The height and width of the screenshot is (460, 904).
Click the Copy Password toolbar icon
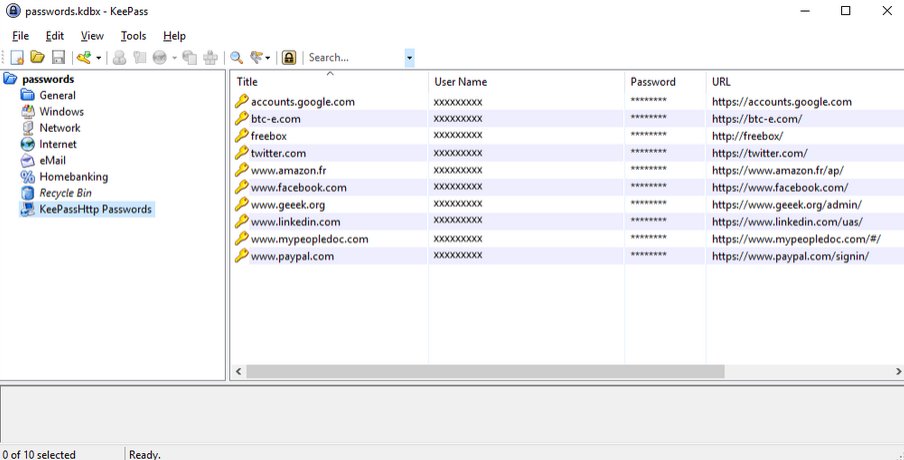[140, 57]
